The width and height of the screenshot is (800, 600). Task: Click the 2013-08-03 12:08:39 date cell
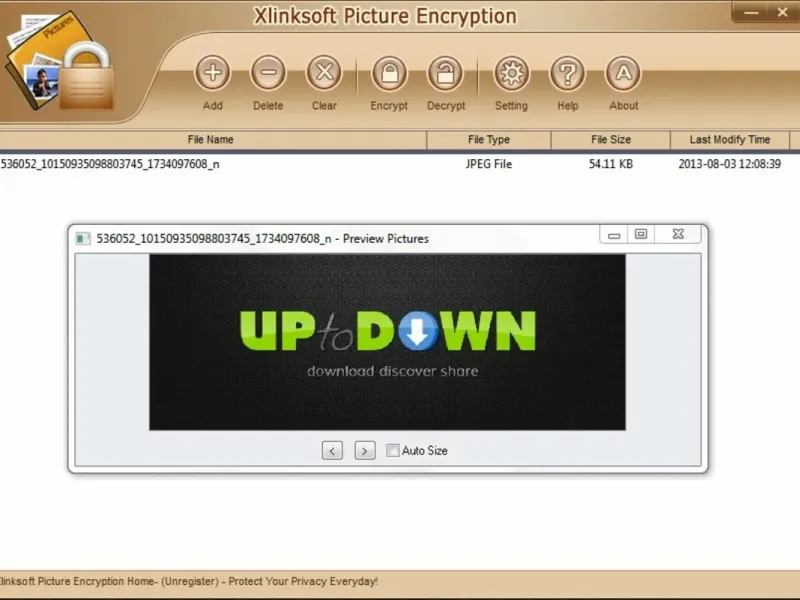pos(730,164)
